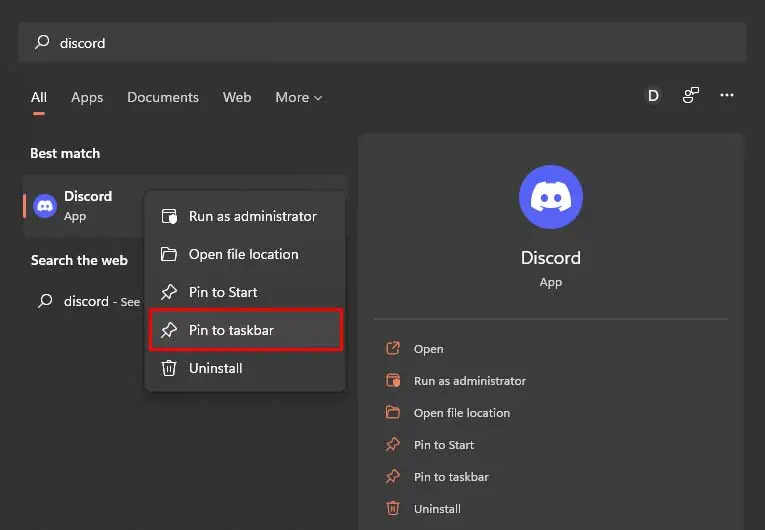
Task: Click the shield icon in context menu
Action: pos(169,216)
